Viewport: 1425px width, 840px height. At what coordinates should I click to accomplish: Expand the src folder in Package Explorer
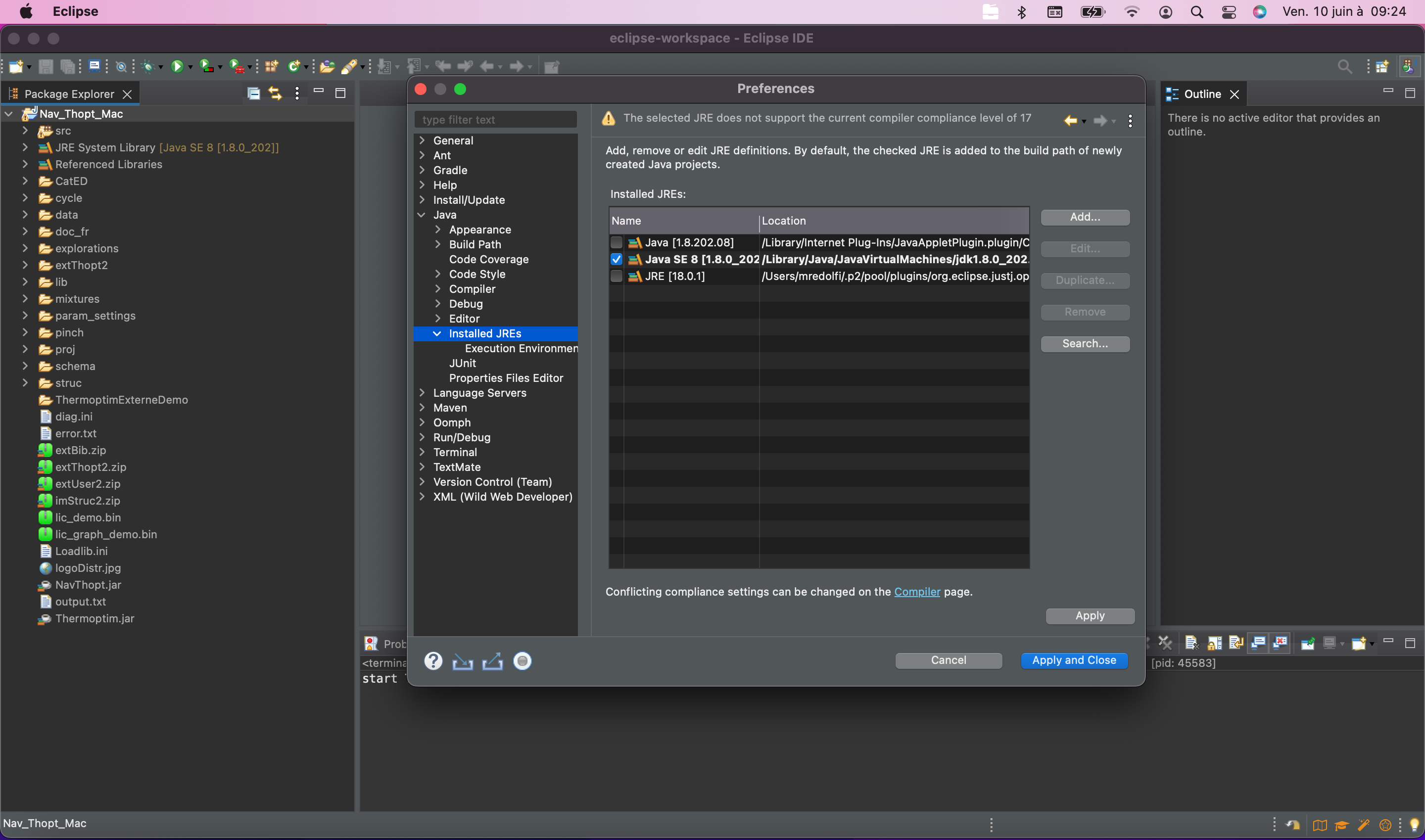coord(25,130)
